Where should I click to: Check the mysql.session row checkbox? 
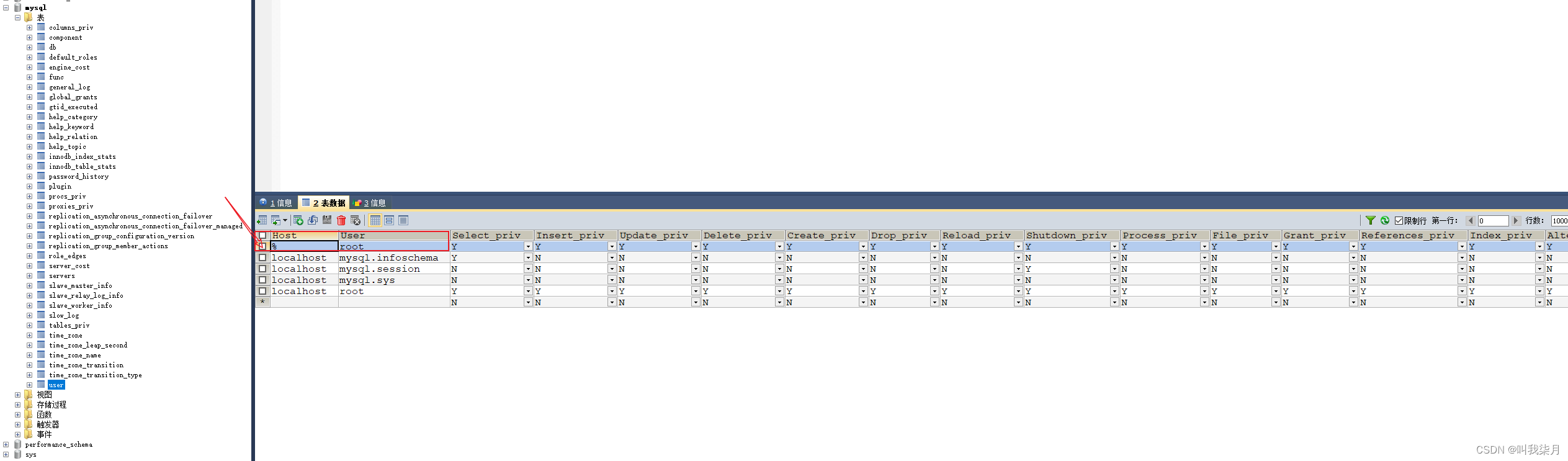262,269
